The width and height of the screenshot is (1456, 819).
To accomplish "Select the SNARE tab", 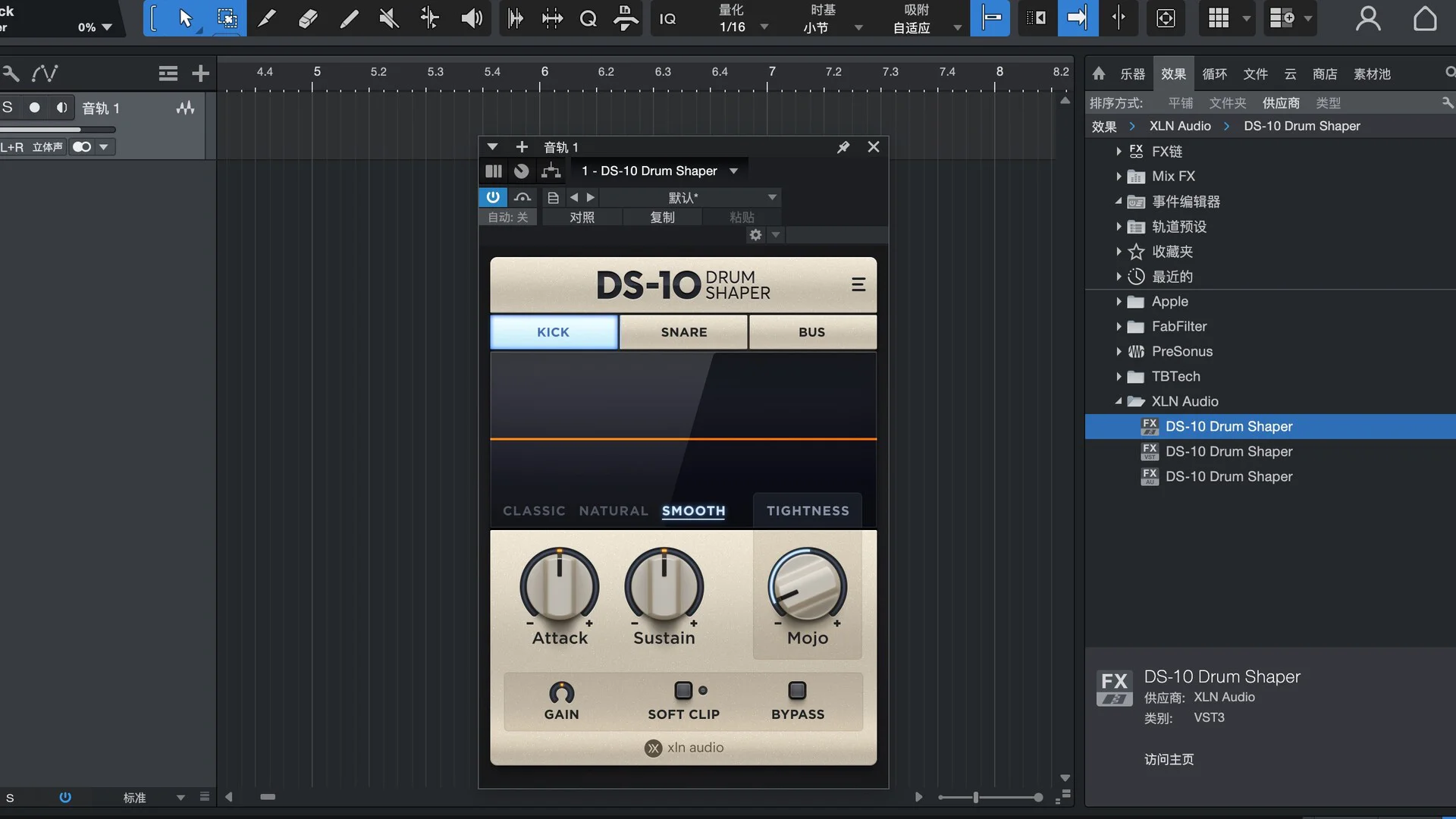I will pyautogui.click(x=683, y=332).
